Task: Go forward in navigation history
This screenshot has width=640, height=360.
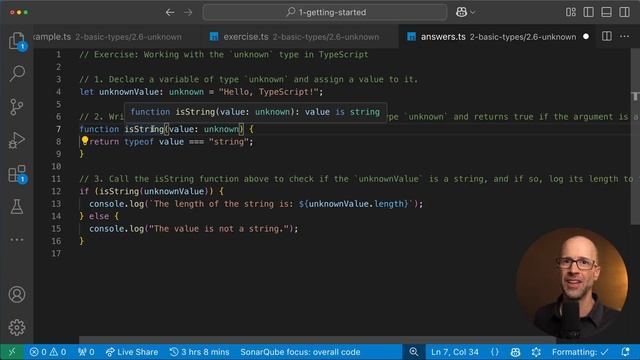Action: [188, 13]
